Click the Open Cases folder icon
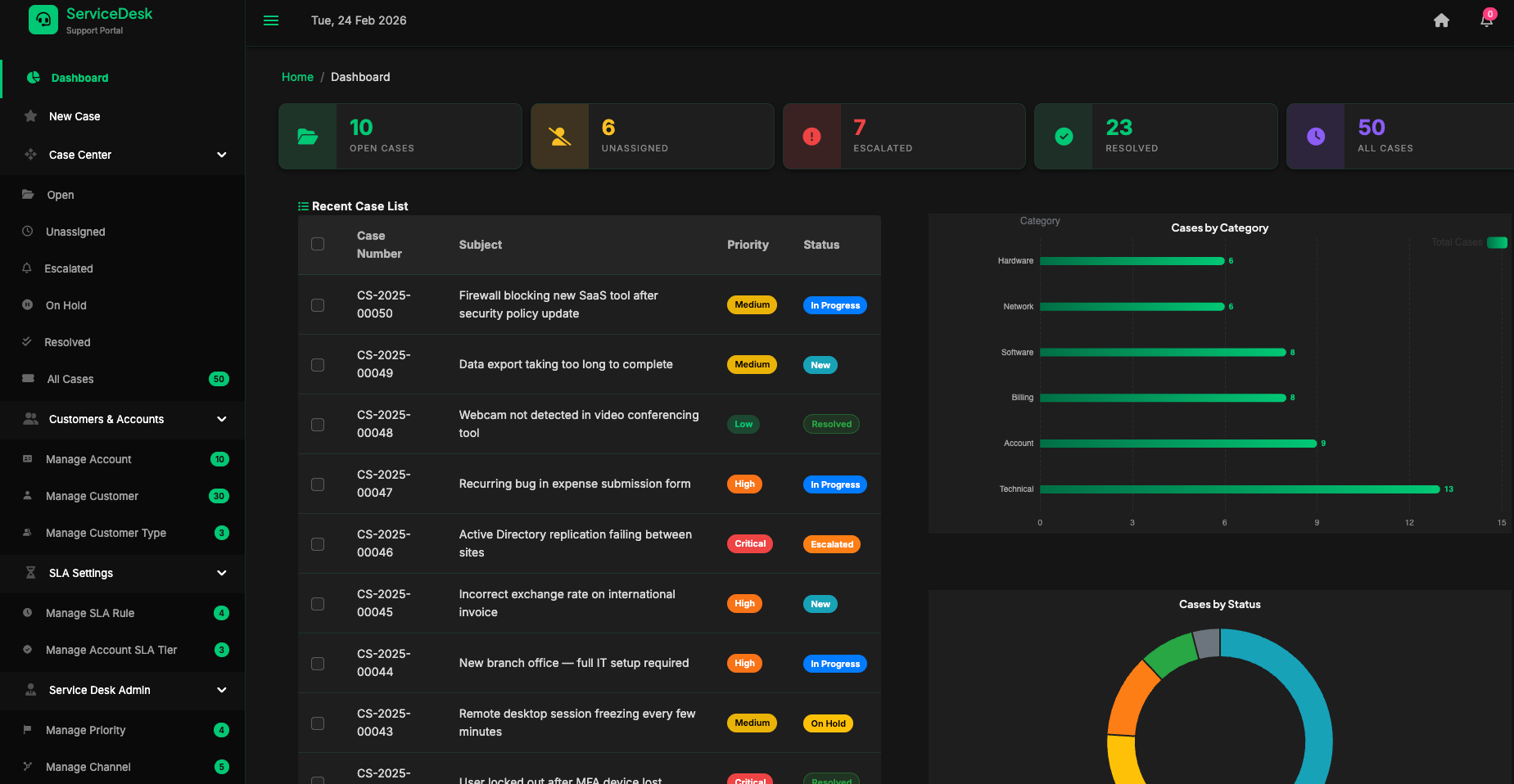The image size is (1514, 784). pyautogui.click(x=308, y=137)
